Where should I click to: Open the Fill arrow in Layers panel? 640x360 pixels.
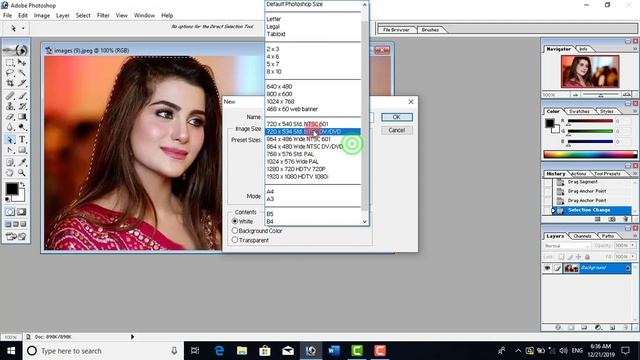pos(633,257)
